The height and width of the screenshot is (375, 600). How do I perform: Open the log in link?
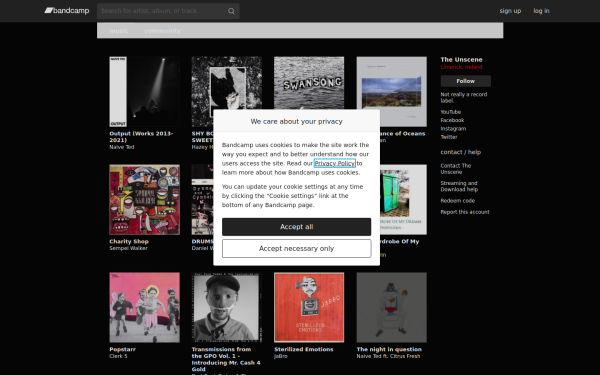[541, 11]
